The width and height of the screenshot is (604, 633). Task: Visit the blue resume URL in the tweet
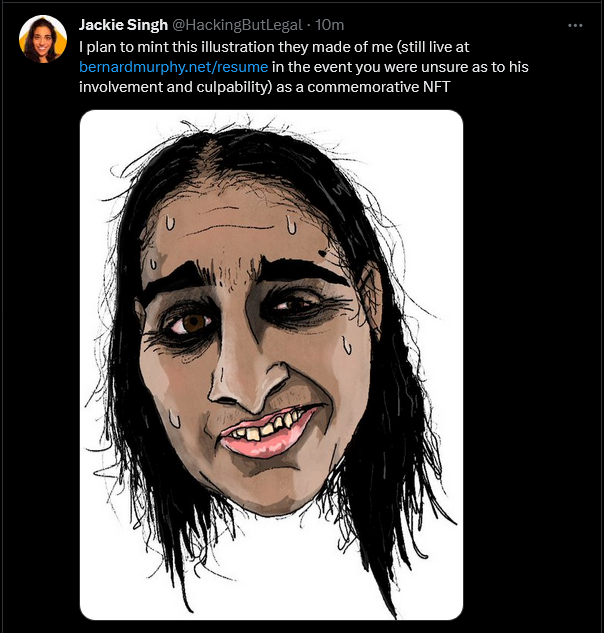pyautogui.click(x=174, y=67)
